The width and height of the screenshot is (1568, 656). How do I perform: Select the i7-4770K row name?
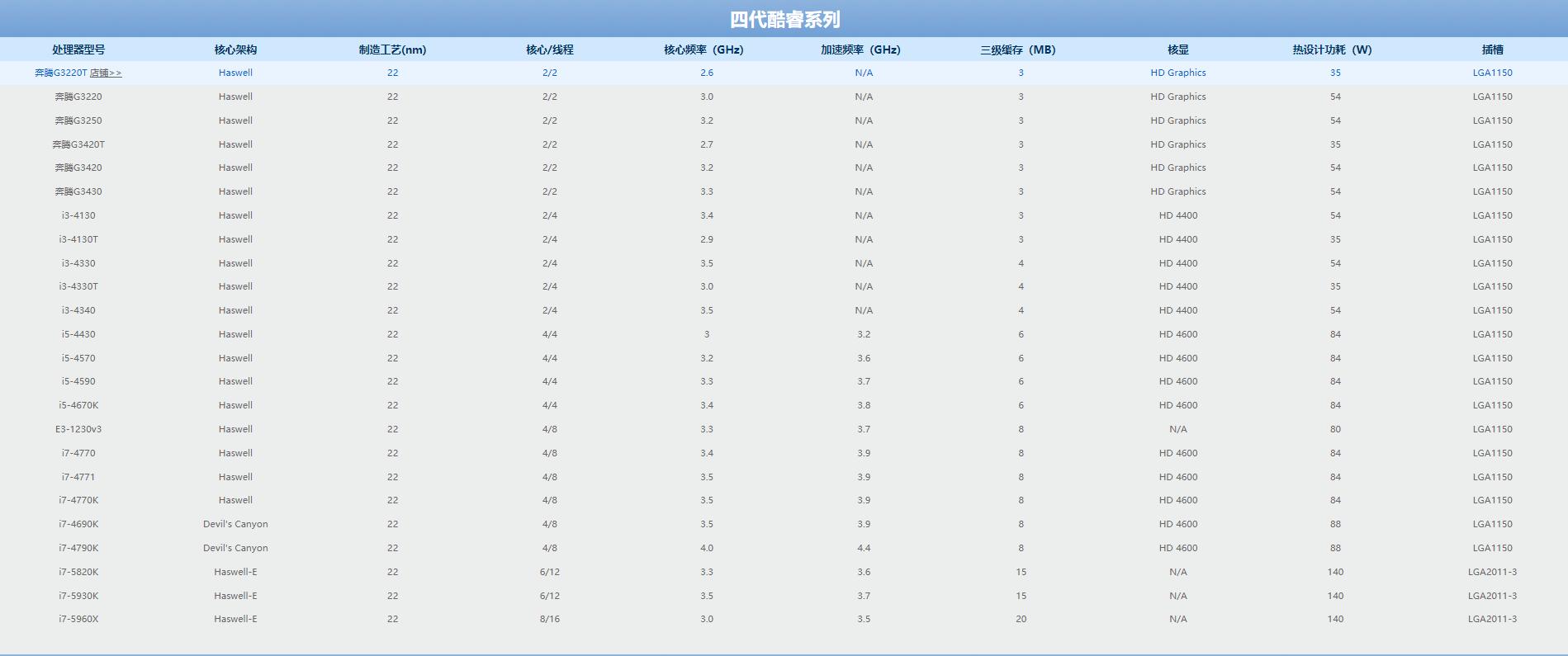tap(78, 500)
